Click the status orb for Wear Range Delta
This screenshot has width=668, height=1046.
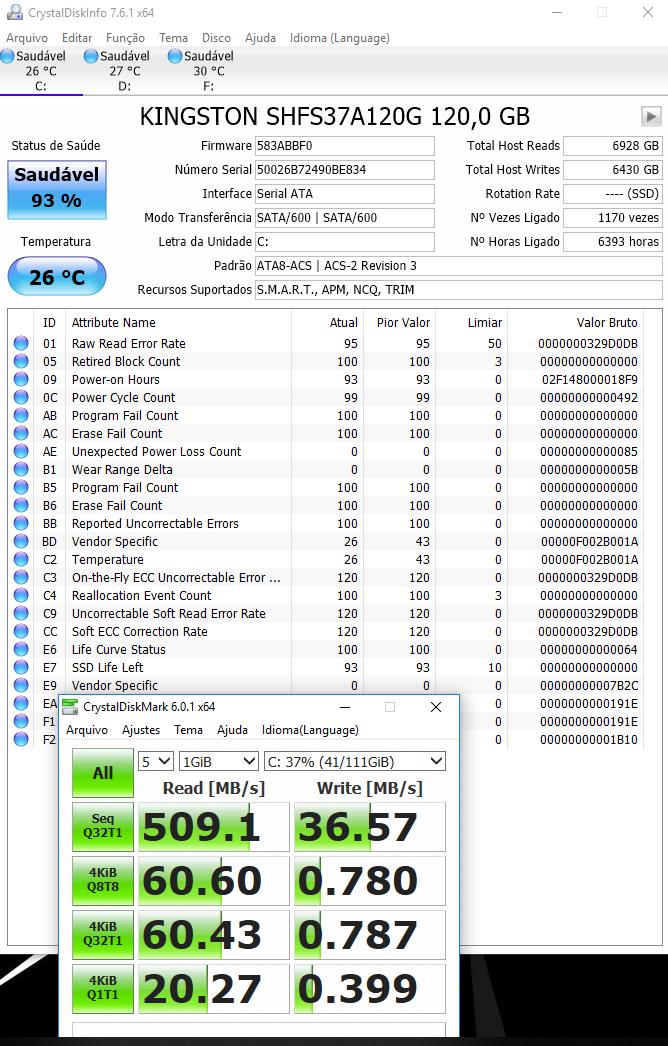(21, 470)
